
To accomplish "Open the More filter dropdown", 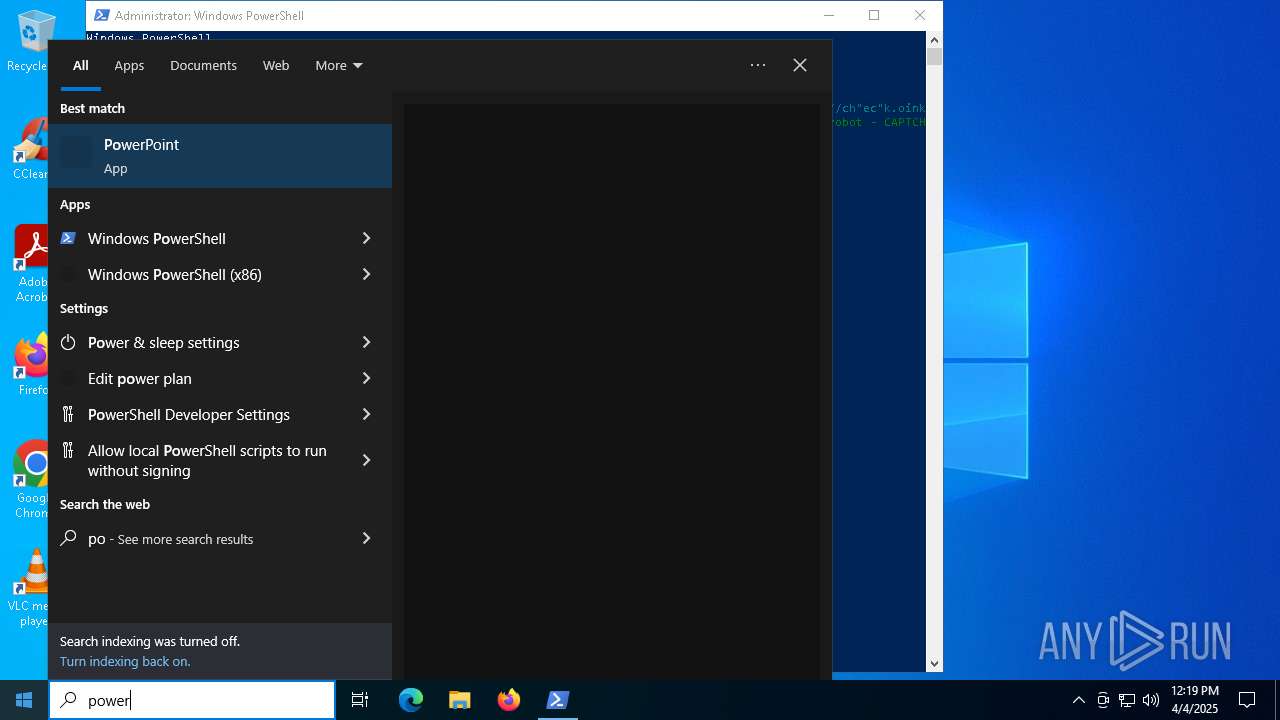I will (339, 65).
